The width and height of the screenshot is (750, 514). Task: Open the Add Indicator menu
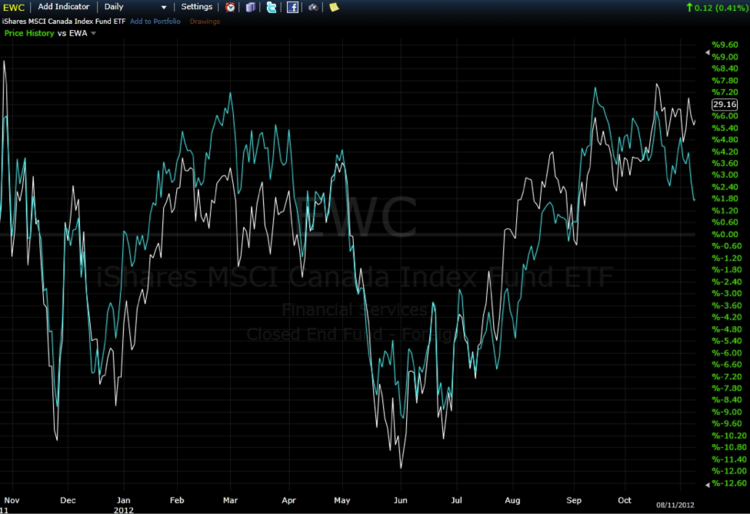point(63,7)
